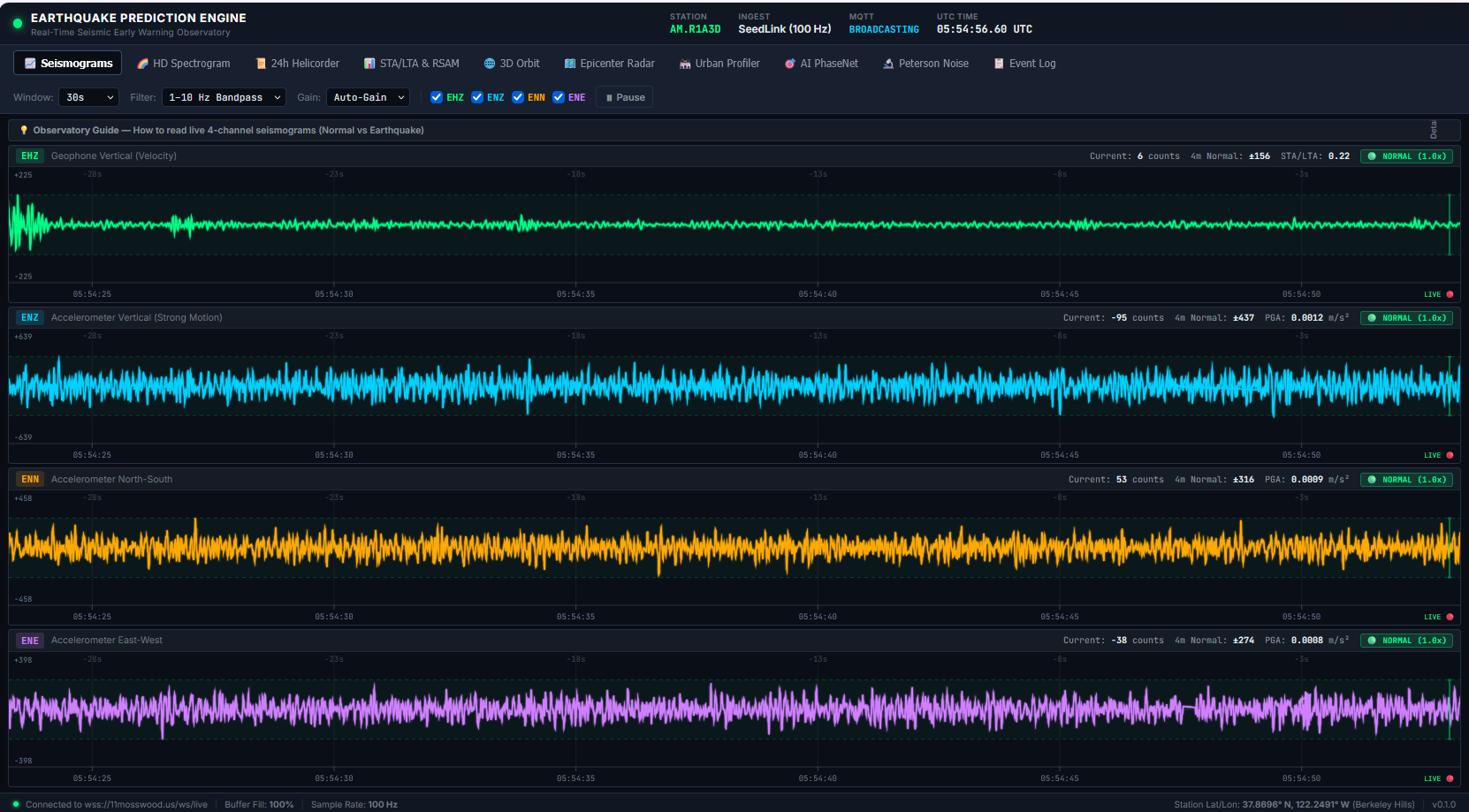Click the STA/LTA bar chart icon
This screenshot has height=812, width=1469.
[369, 64]
